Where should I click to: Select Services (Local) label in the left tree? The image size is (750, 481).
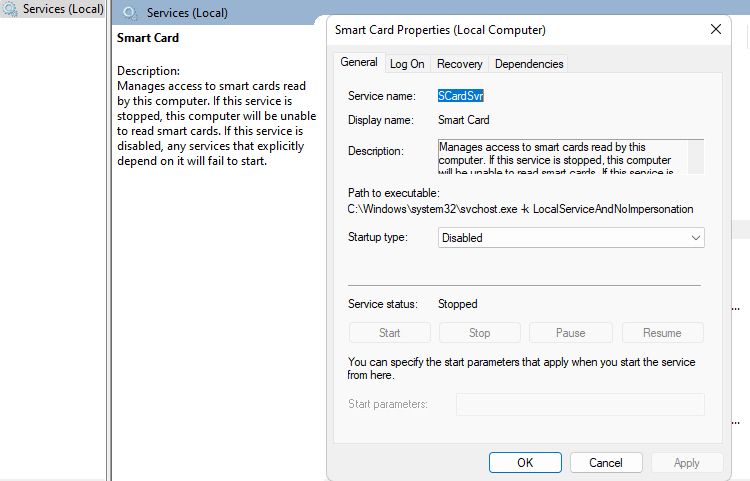[x=63, y=9]
